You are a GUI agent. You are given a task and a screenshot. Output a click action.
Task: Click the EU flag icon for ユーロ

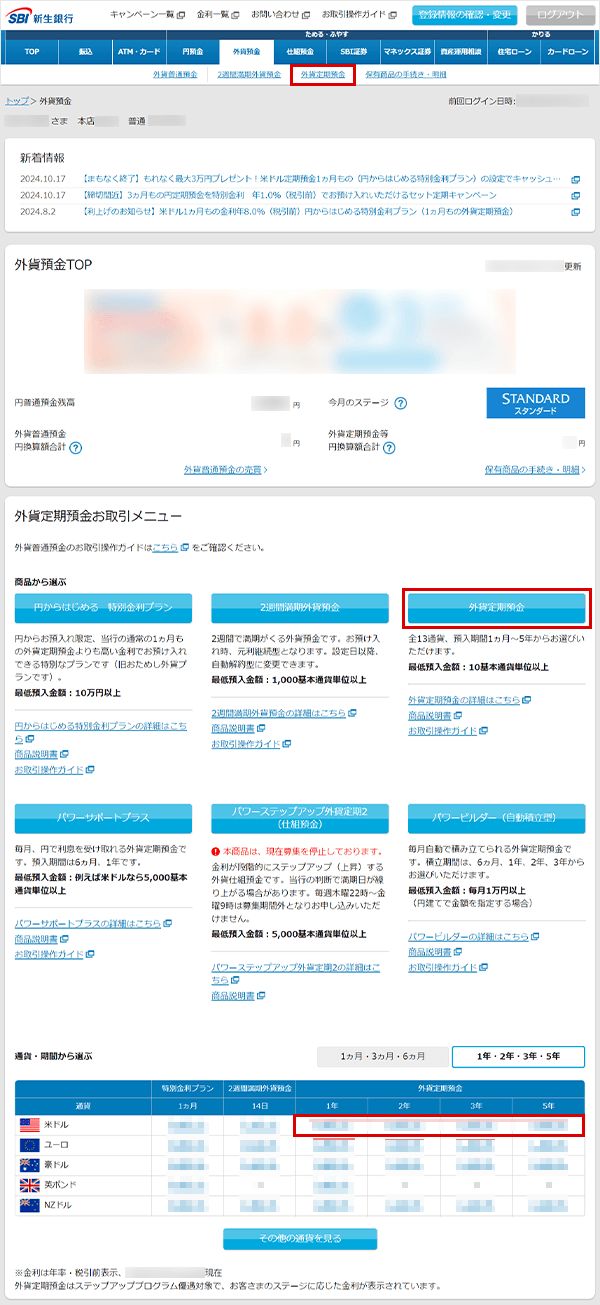click(30, 1145)
